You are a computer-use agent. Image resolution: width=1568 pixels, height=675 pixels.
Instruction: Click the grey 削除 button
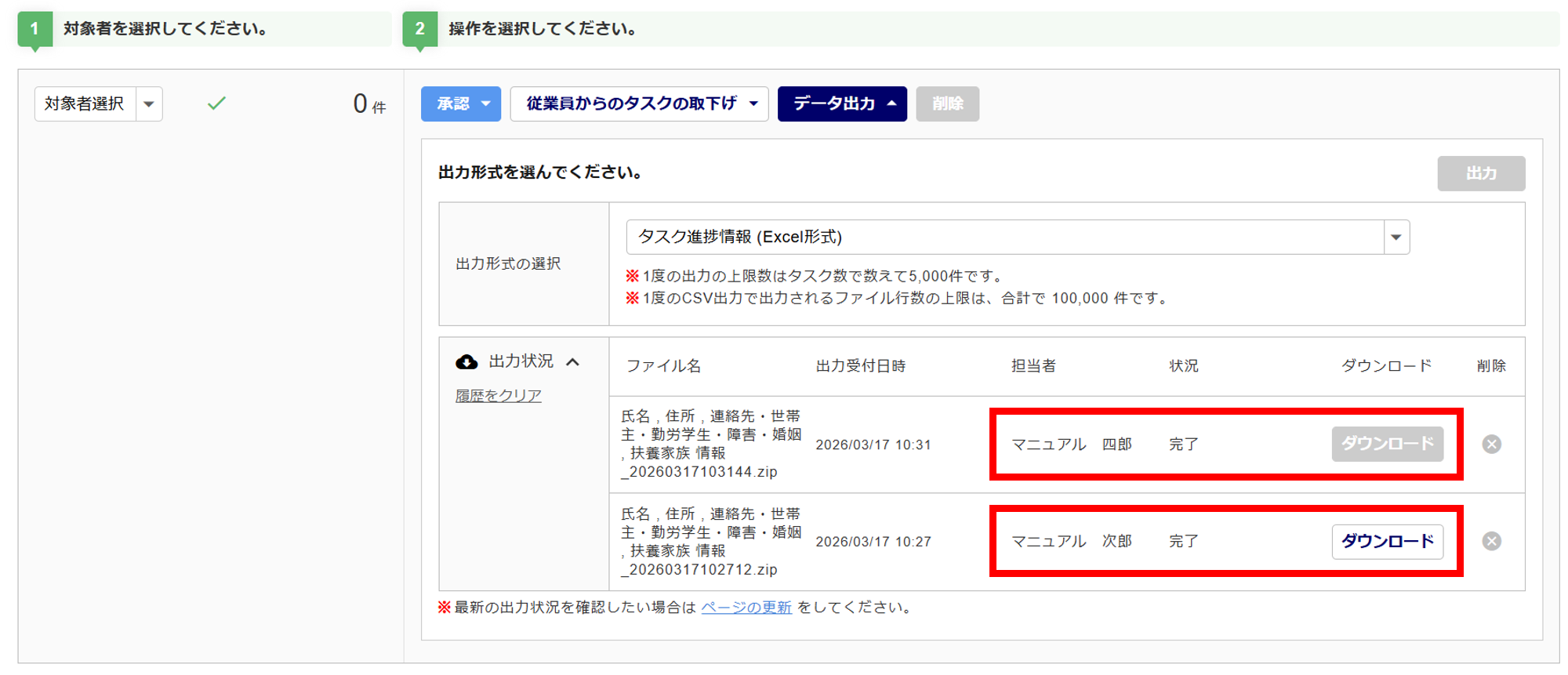click(x=947, y=104)
